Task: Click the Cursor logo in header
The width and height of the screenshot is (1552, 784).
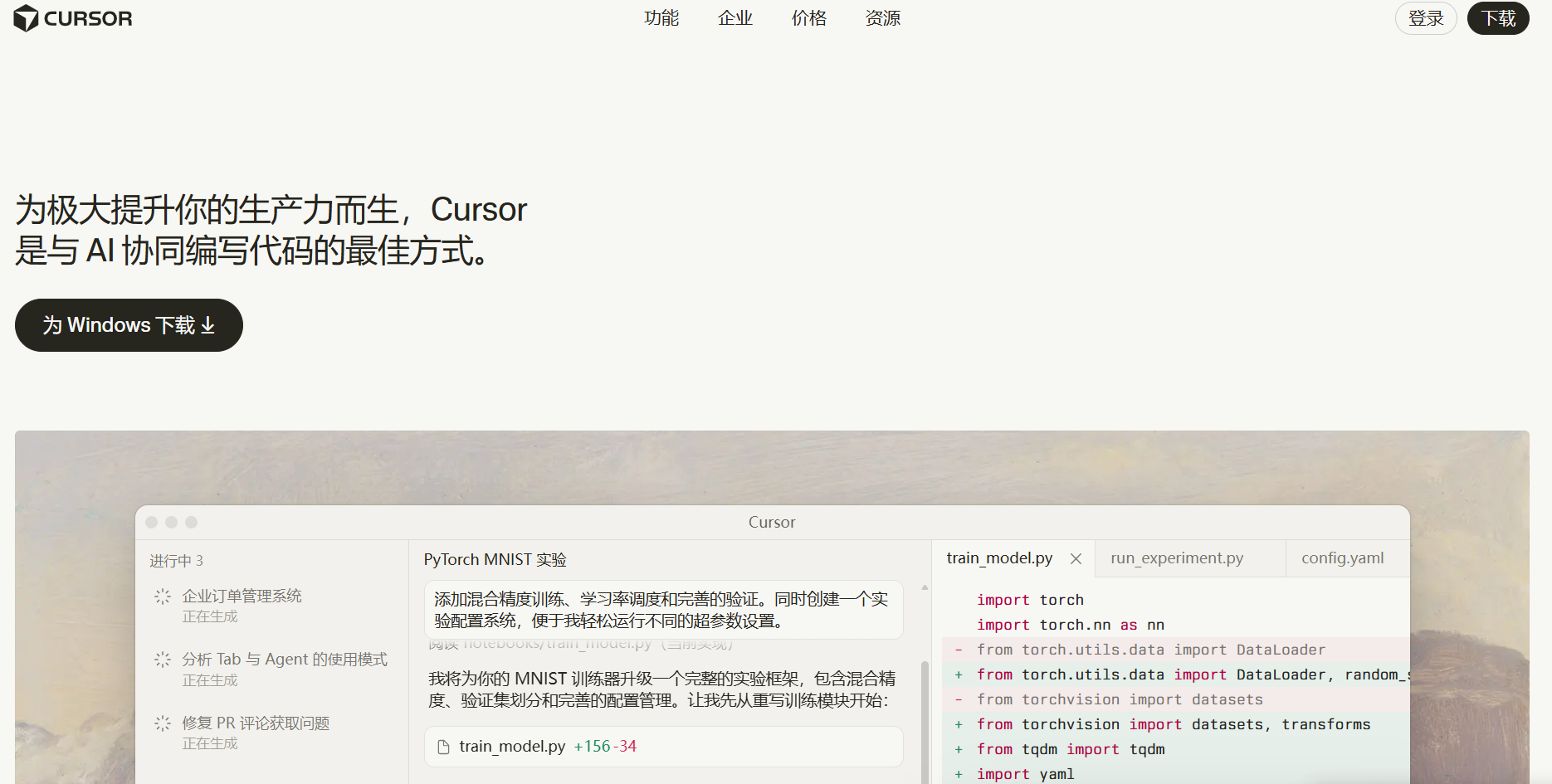Action: click(x=73, y=18)
